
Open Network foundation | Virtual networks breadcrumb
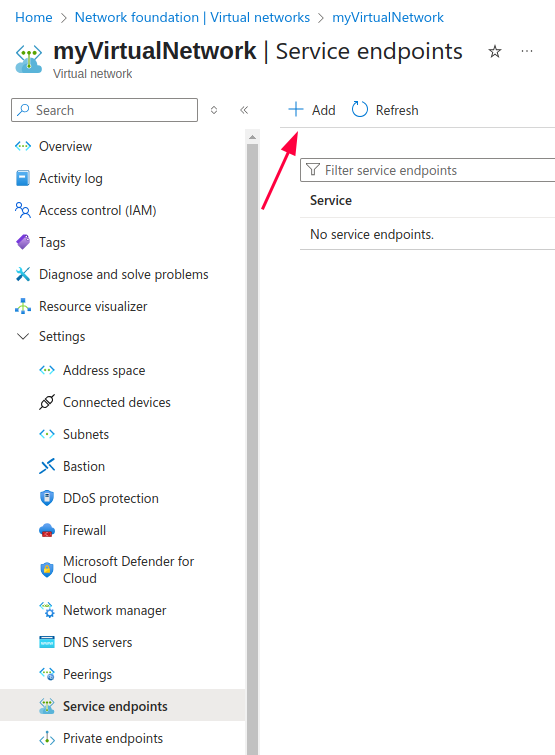pos(192,17)
